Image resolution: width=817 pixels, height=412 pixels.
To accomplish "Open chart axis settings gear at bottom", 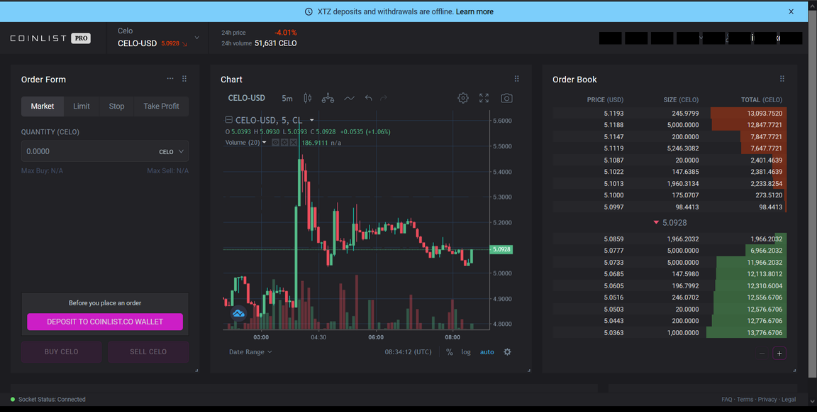I will 507,352.
